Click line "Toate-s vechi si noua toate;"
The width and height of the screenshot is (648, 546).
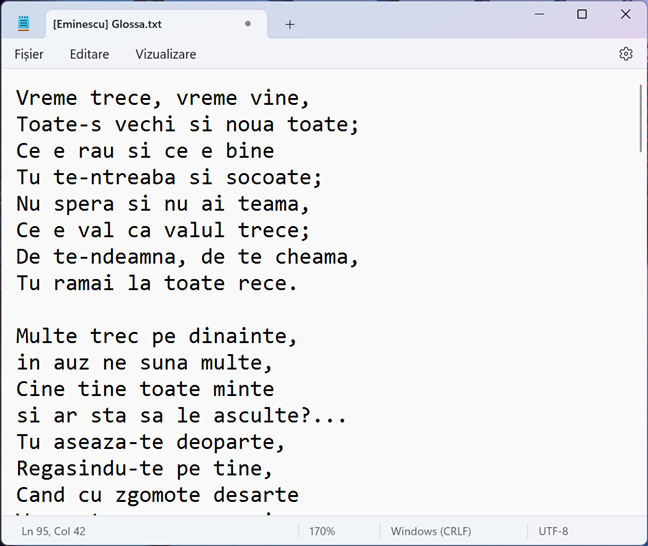click(187, 125)
